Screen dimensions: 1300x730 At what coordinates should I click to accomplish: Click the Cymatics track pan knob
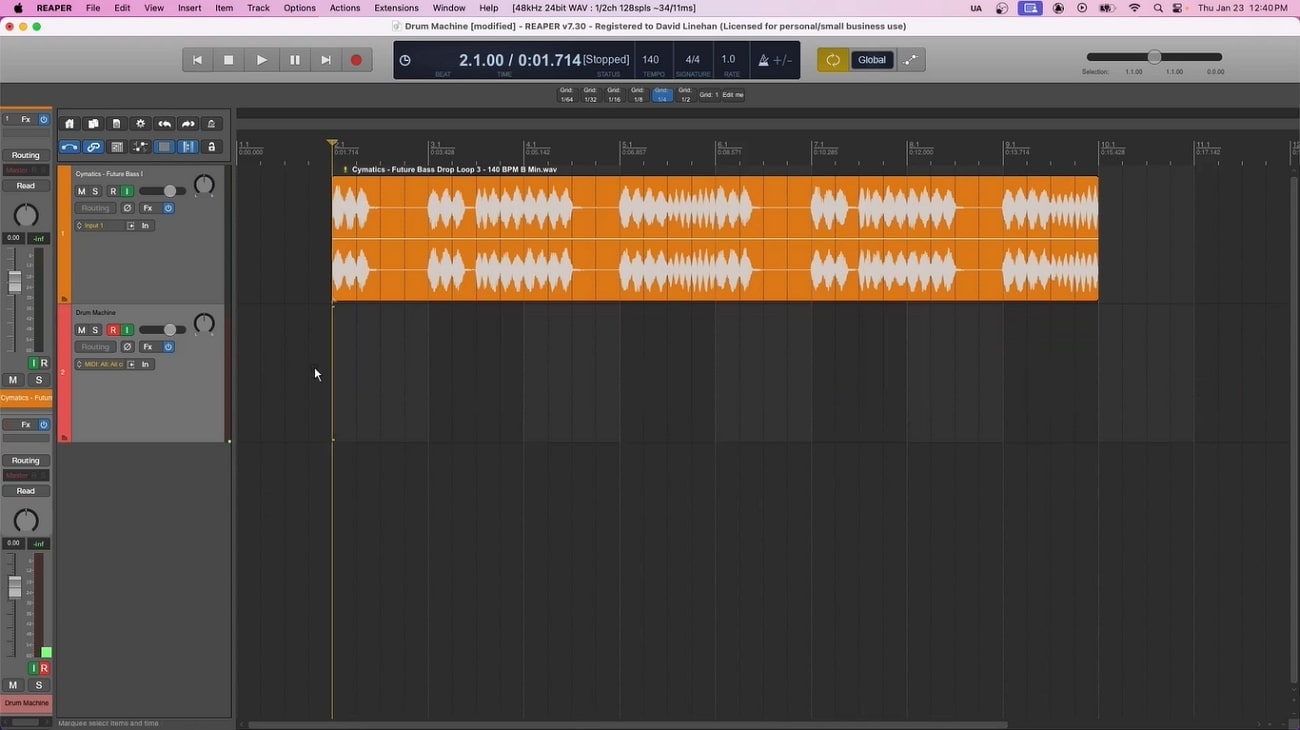pyautogui.click(x=204, y=185)
